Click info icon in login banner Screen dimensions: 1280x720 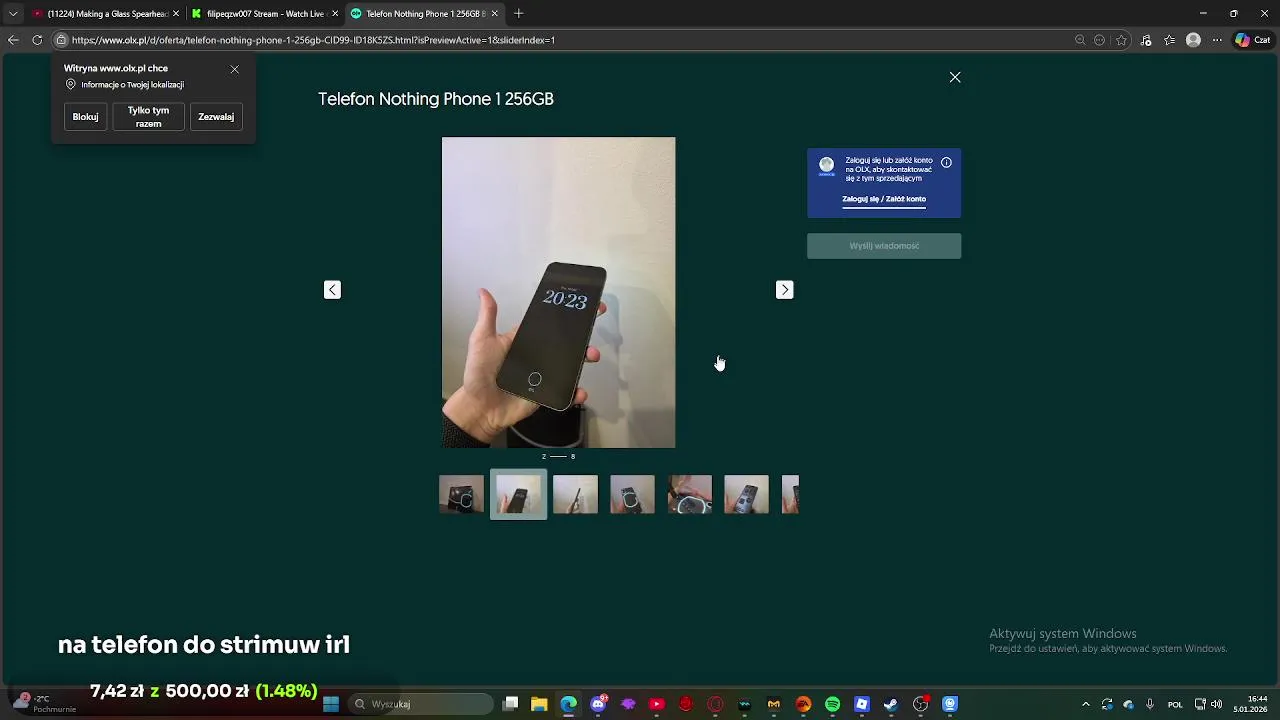946,162
